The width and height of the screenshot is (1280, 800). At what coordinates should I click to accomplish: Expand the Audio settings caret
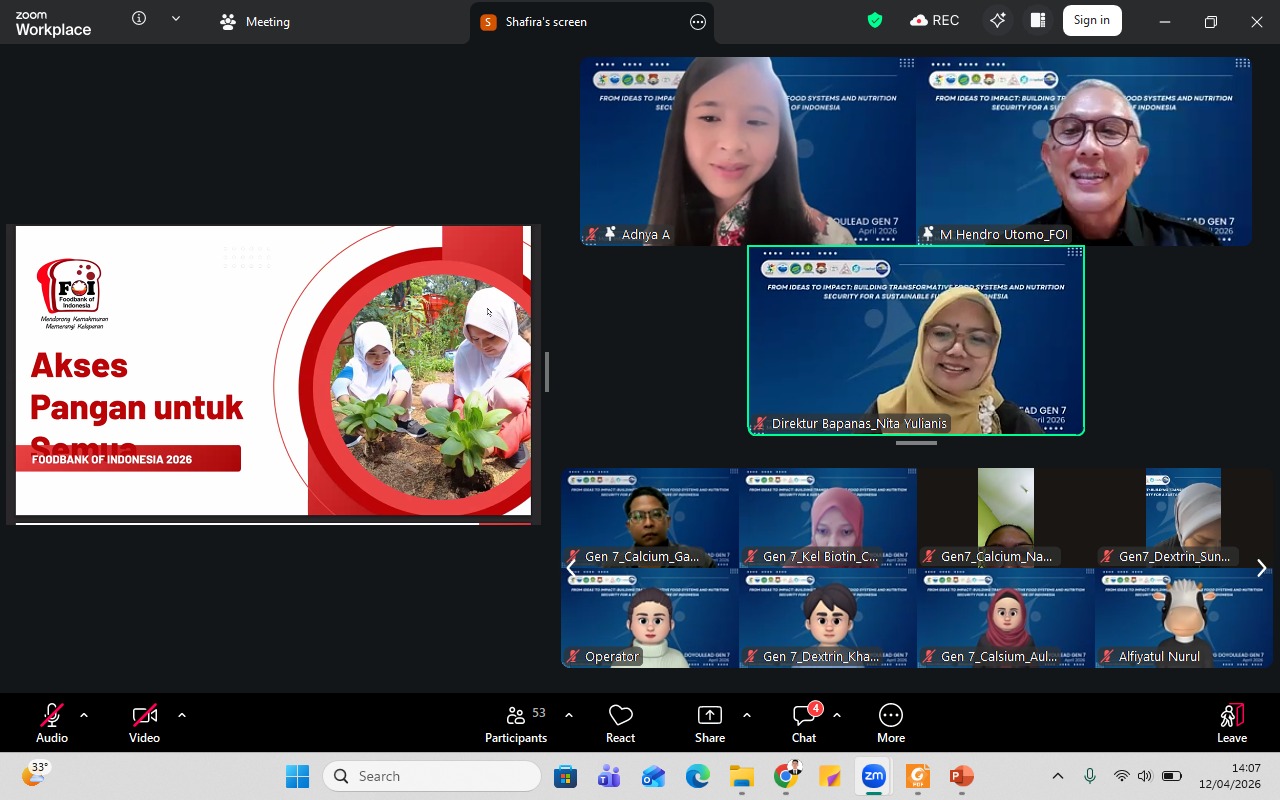(84, 715)
